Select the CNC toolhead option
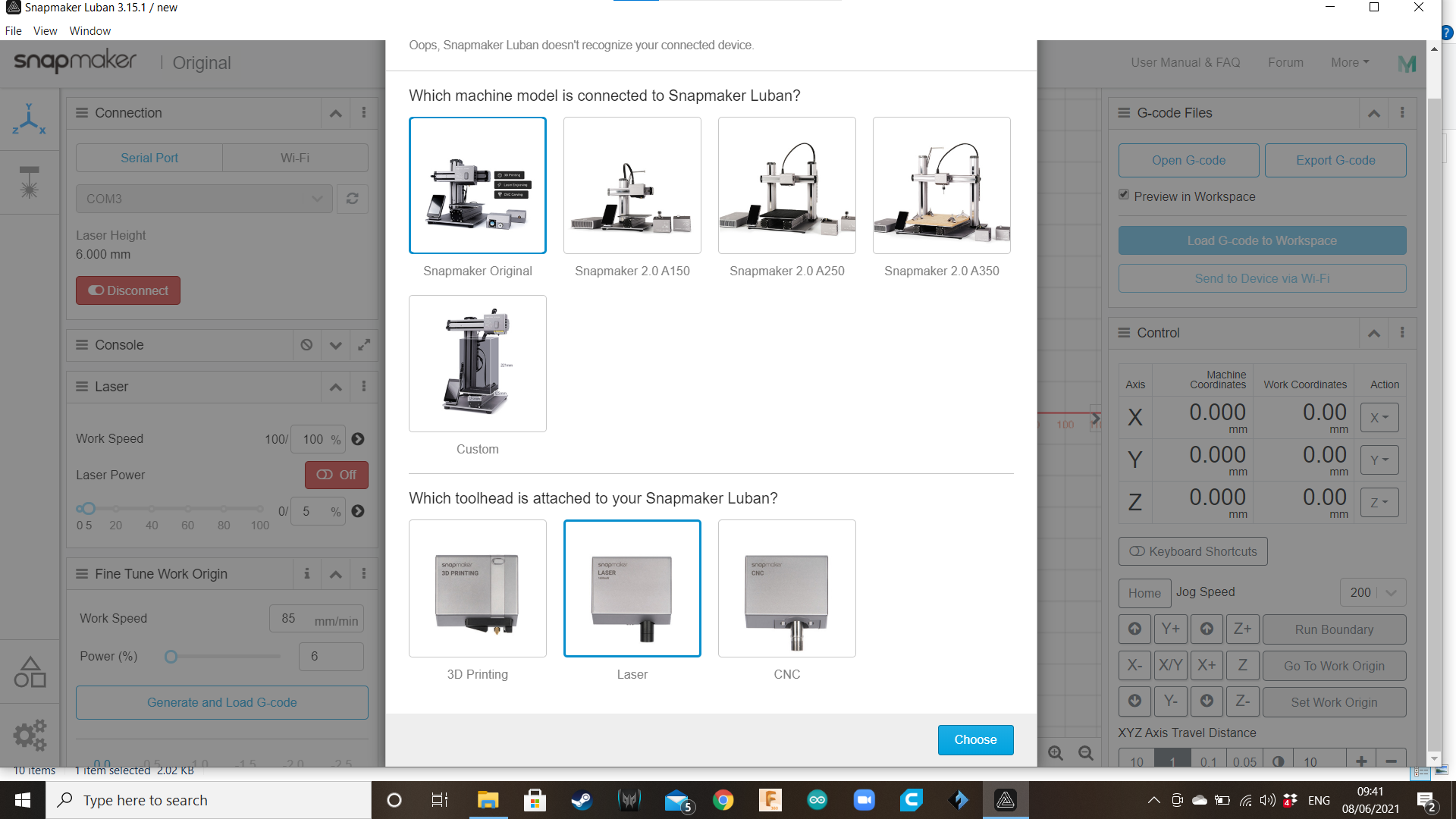1456x819 pixels. click(x=786, y=588)
